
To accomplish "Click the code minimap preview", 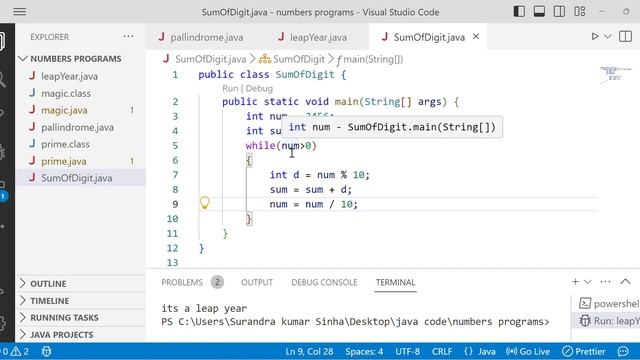I will (615, 76).
